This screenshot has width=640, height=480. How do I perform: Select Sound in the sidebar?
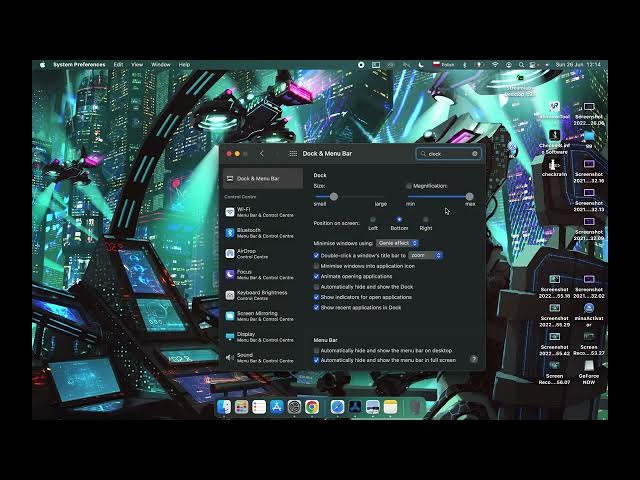click(263, 358)
